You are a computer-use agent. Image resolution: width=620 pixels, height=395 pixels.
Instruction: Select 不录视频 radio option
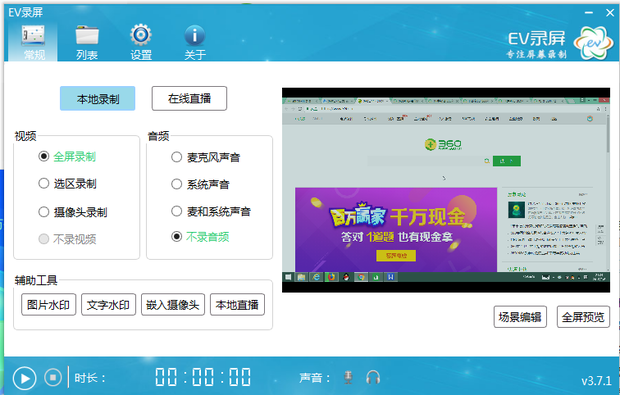[68, 239]
